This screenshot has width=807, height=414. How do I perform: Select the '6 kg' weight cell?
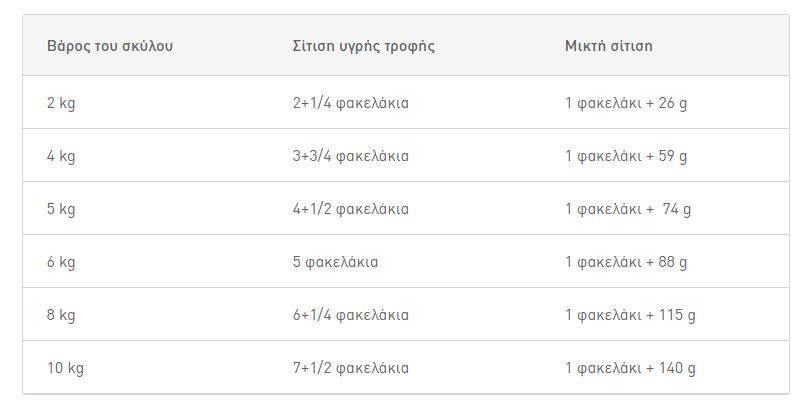coord(61,263)
